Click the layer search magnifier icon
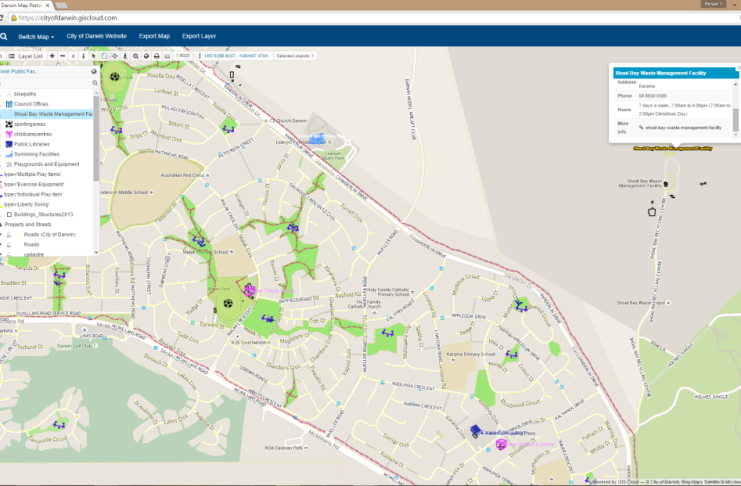741x486 pixels. click(95, 83)
